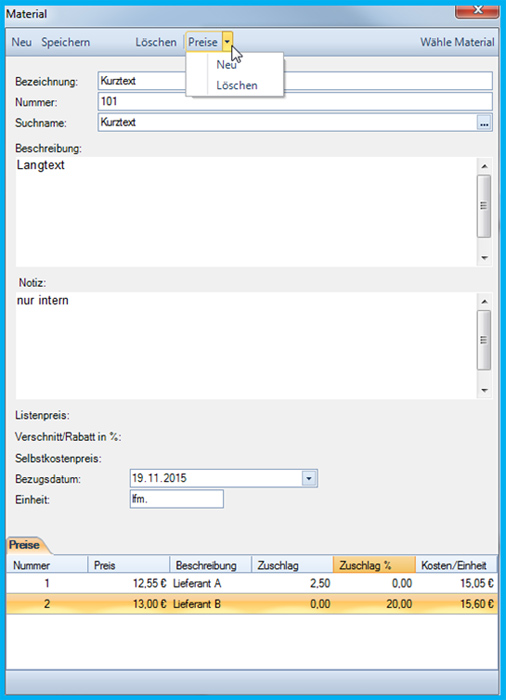Image resolution: width=506 pixels, height=700 pixels.
Task: Choose Löschen from the Preise dropdown menu
Action: pyautogui.click(x=237, y=85)
